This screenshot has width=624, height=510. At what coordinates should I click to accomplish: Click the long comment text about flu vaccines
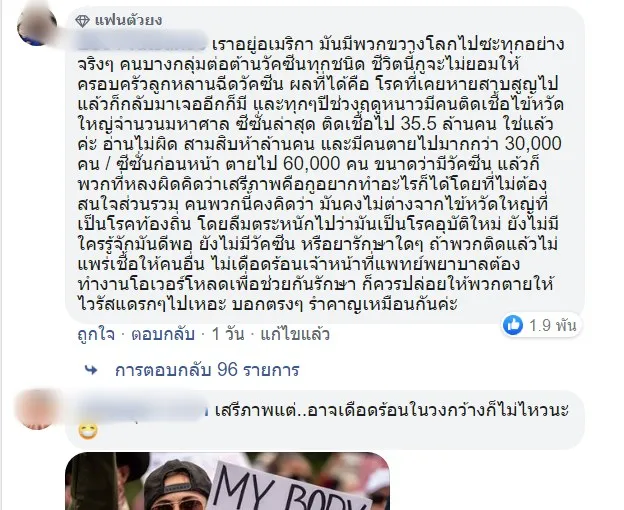(x=320, y=174)
